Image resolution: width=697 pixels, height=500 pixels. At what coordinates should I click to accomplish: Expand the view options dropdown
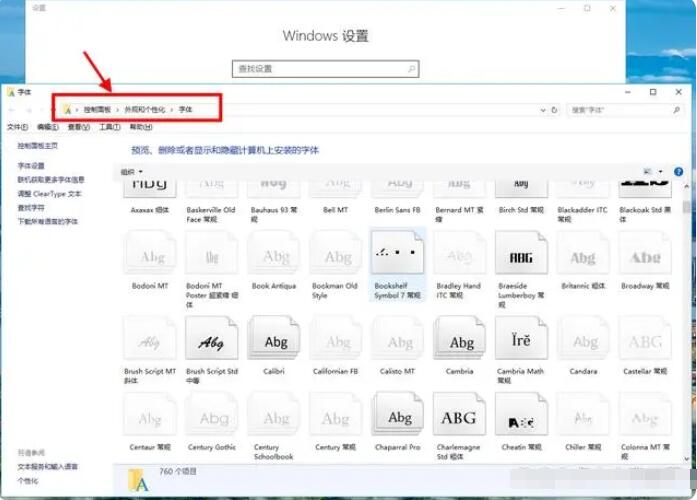tap(661, 172)
